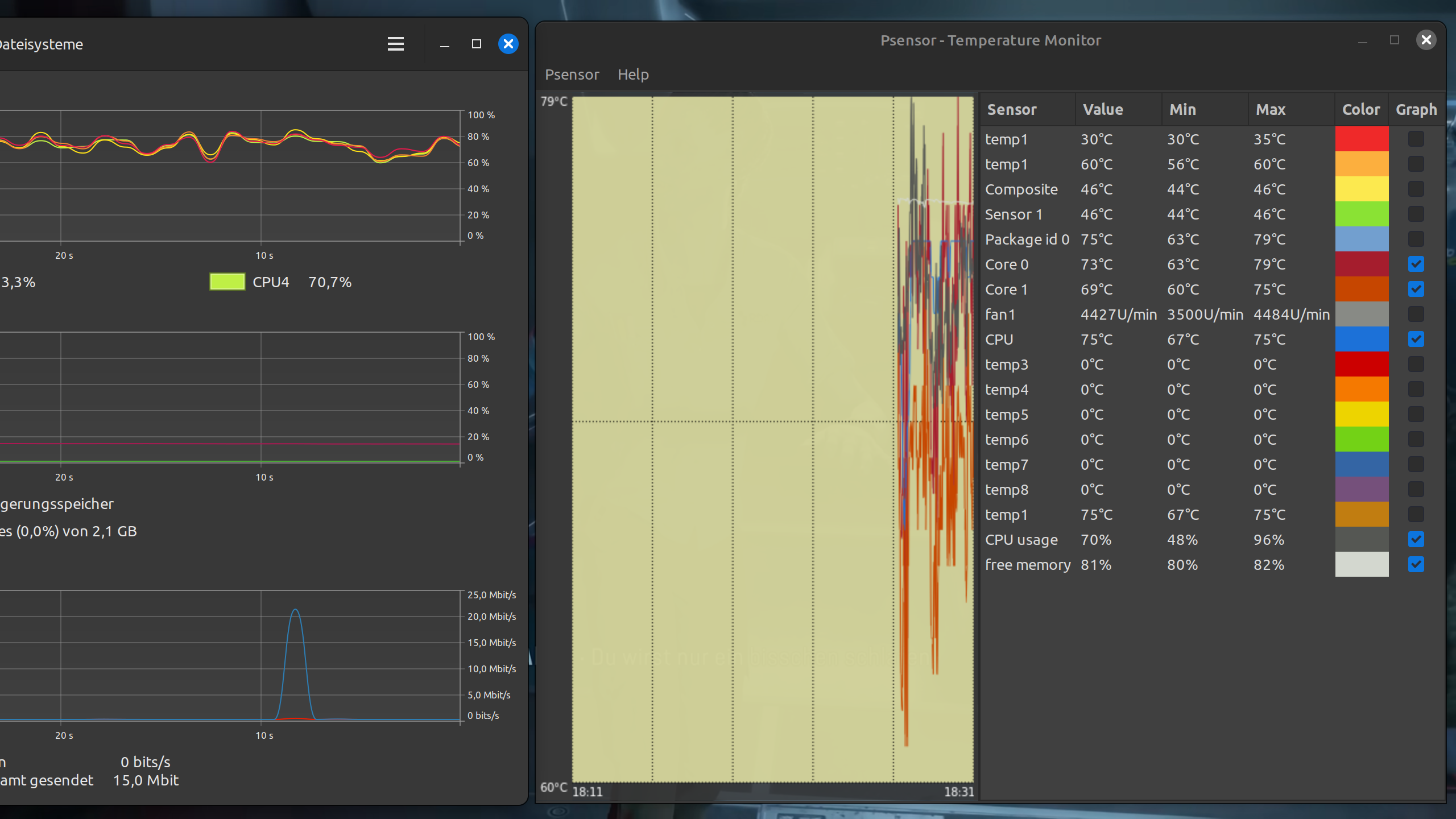Screen dimensions: 1456x819
Task: Enable graph checkbox for fan1
Action: (x=1416, y=314)
